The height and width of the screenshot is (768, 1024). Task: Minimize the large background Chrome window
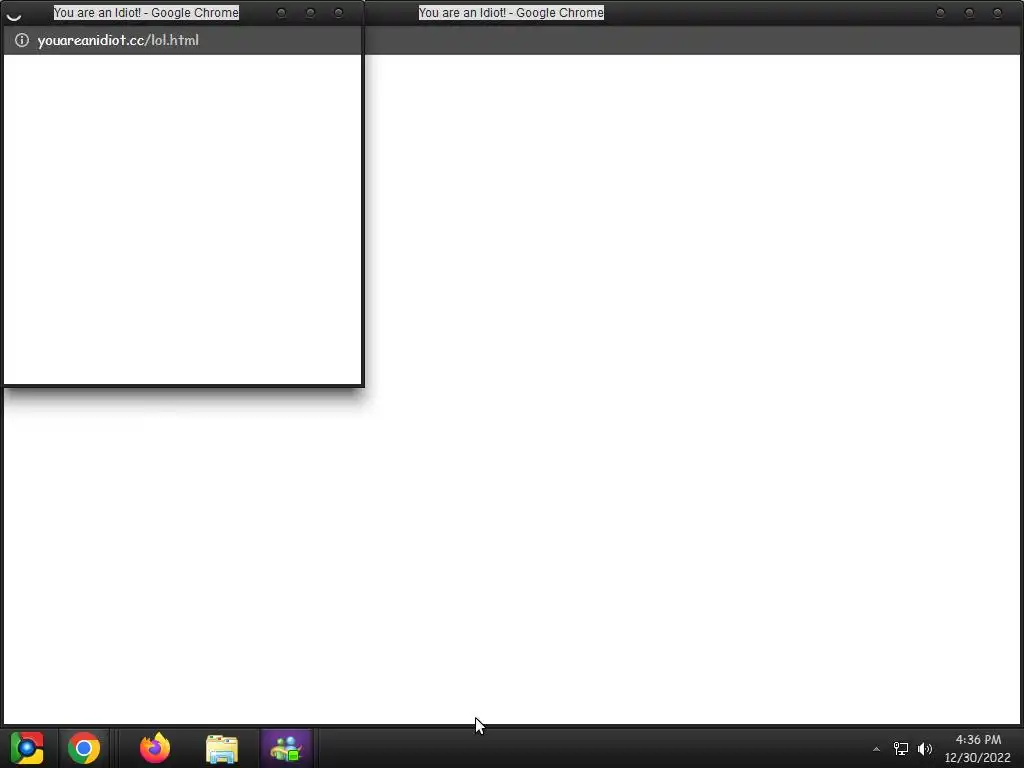pos(940,12)
